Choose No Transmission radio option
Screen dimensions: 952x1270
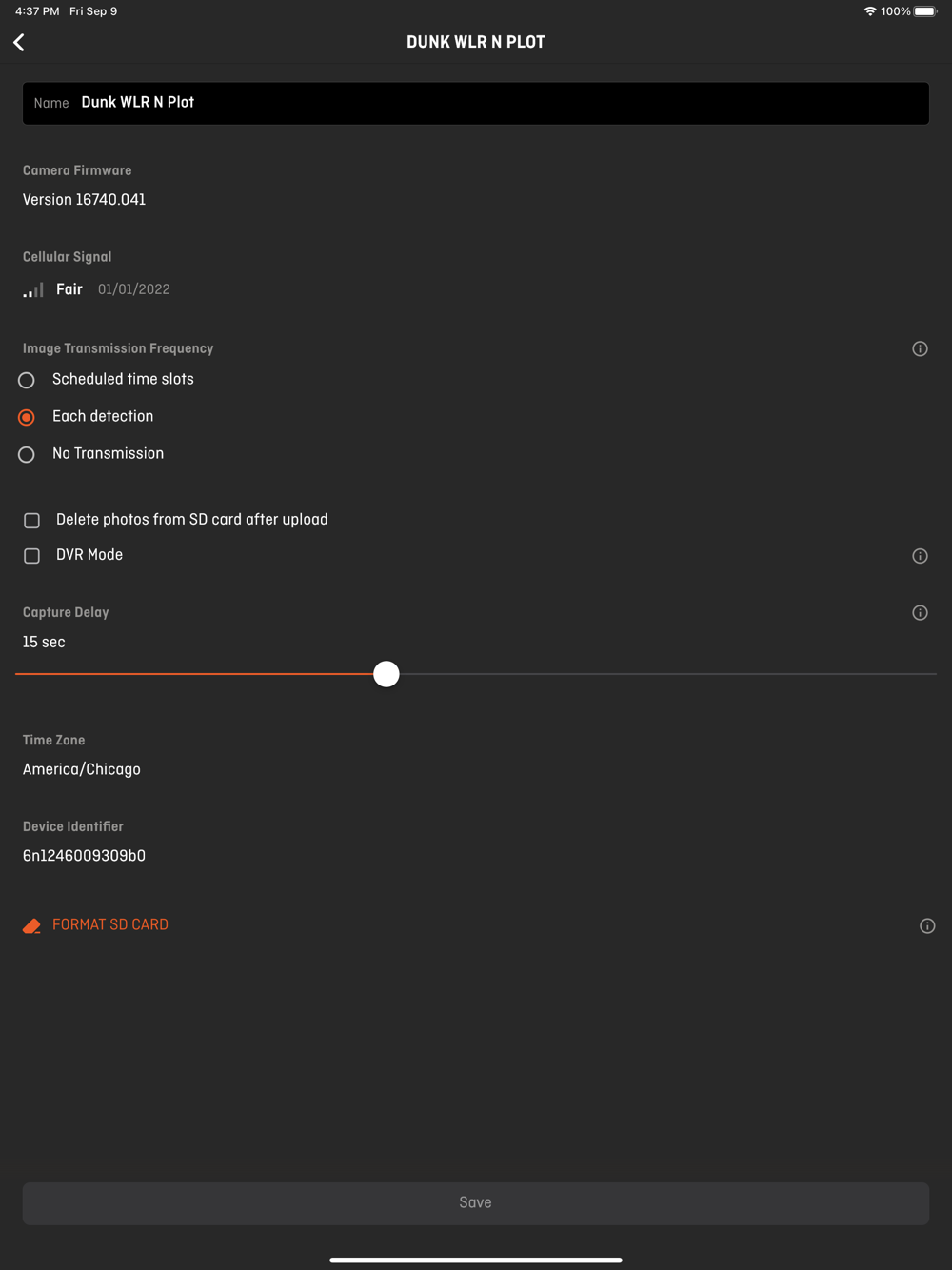tap(27, 454)
